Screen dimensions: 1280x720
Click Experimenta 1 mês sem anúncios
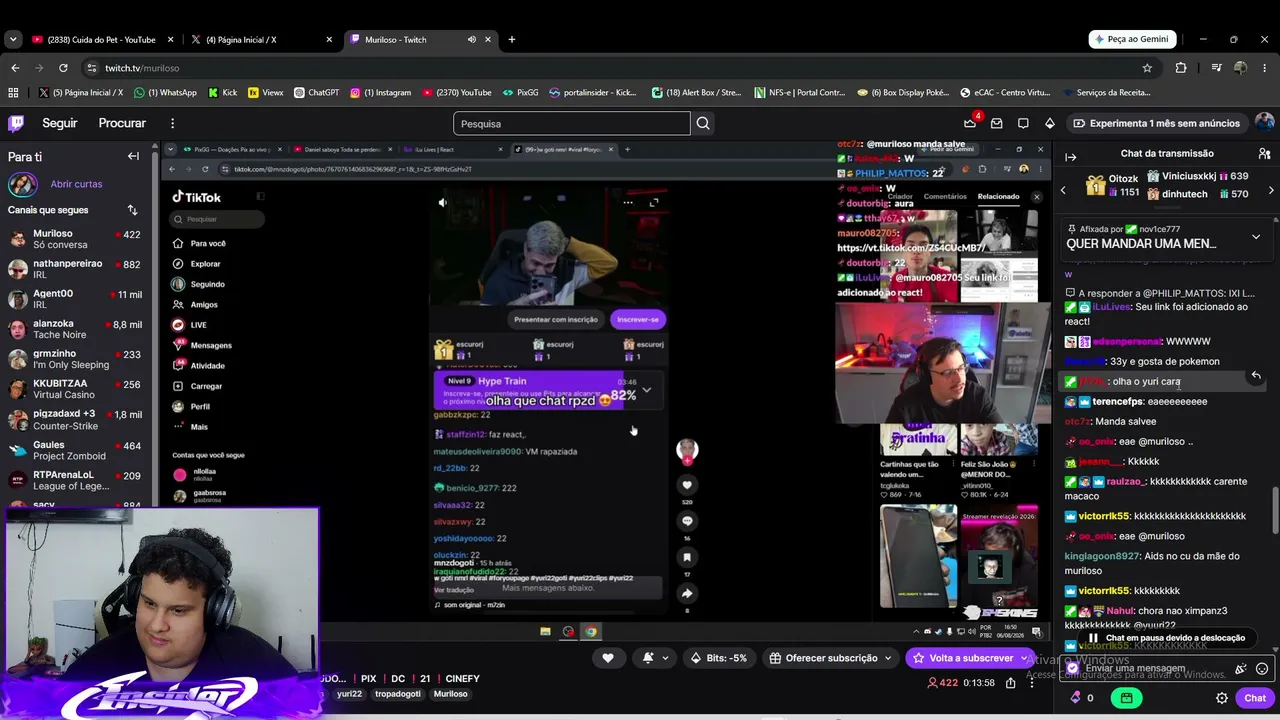(1156, 123)
